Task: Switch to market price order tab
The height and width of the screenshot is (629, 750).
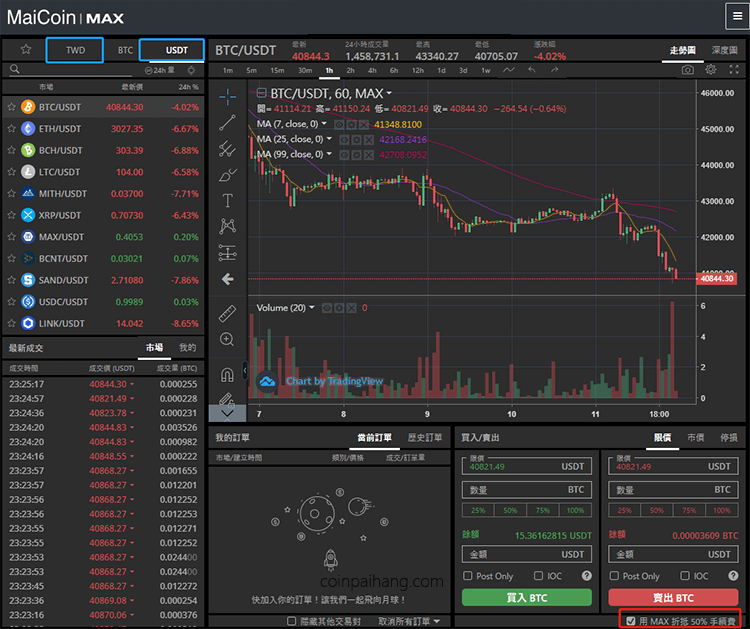Action: (695, 437)
